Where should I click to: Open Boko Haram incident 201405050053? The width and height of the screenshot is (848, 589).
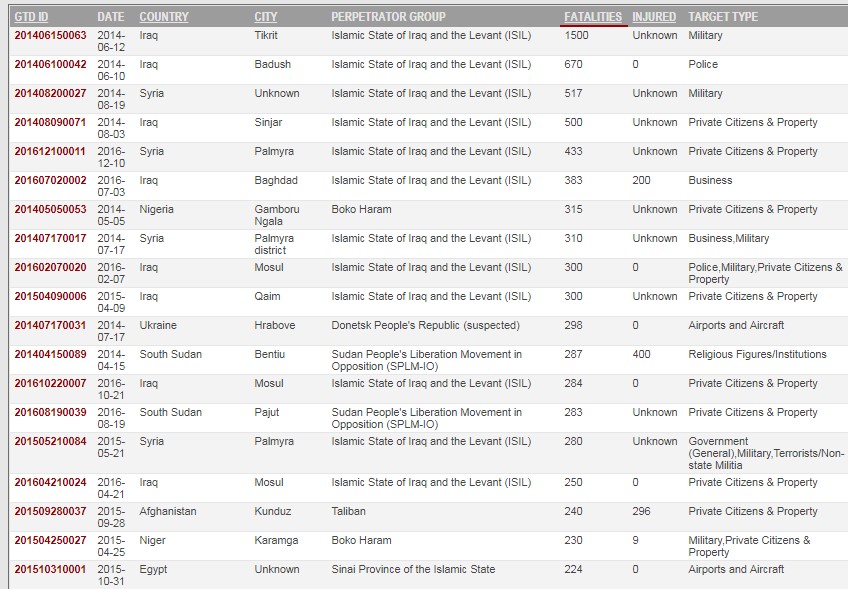[50, 210]
